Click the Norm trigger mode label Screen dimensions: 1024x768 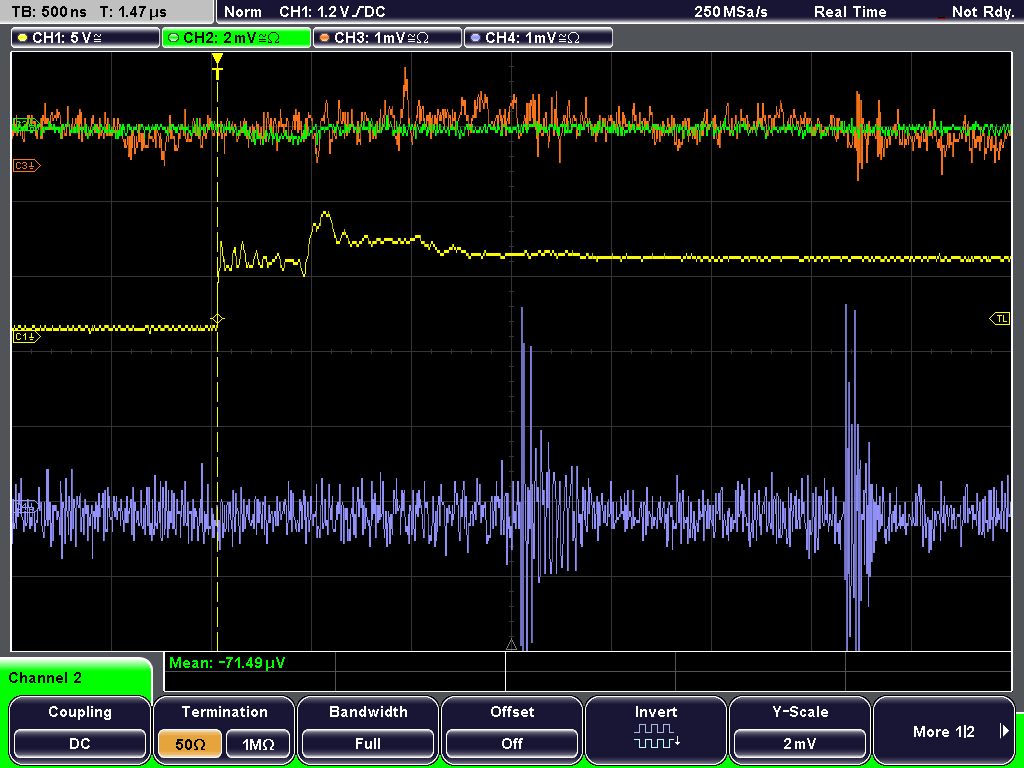pyautogui.click(x=243, y=12)
